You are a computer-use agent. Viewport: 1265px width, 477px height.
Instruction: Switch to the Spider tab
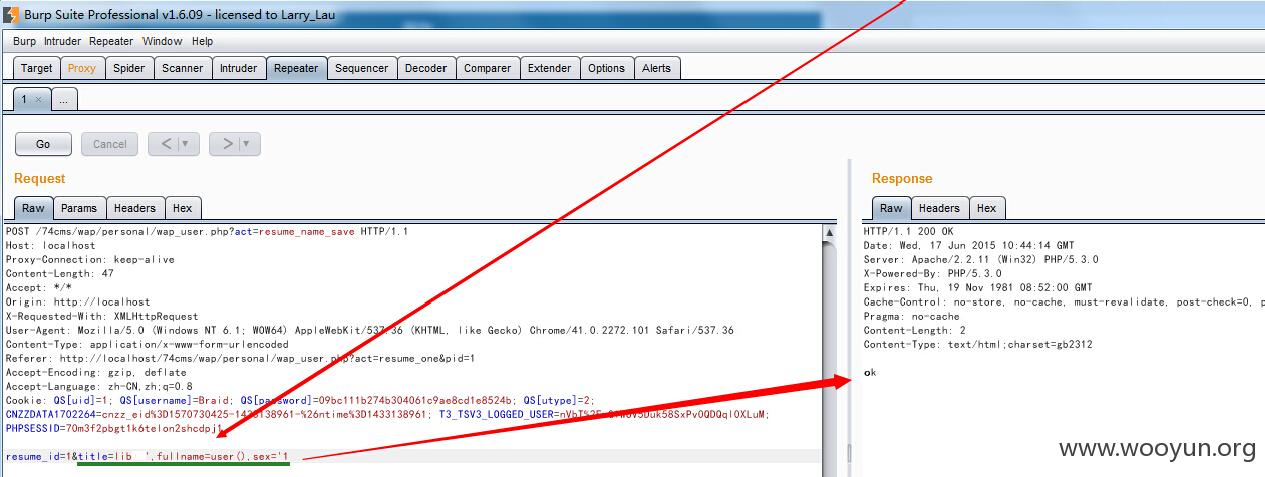[x=129, y=68]
